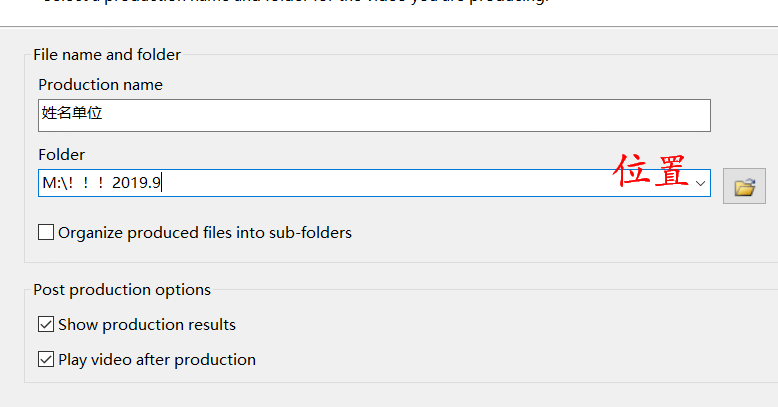Enable Organize produced files into sub-folders checkbox
This screenshot has height=407, width=778.
tap(46, 232)
